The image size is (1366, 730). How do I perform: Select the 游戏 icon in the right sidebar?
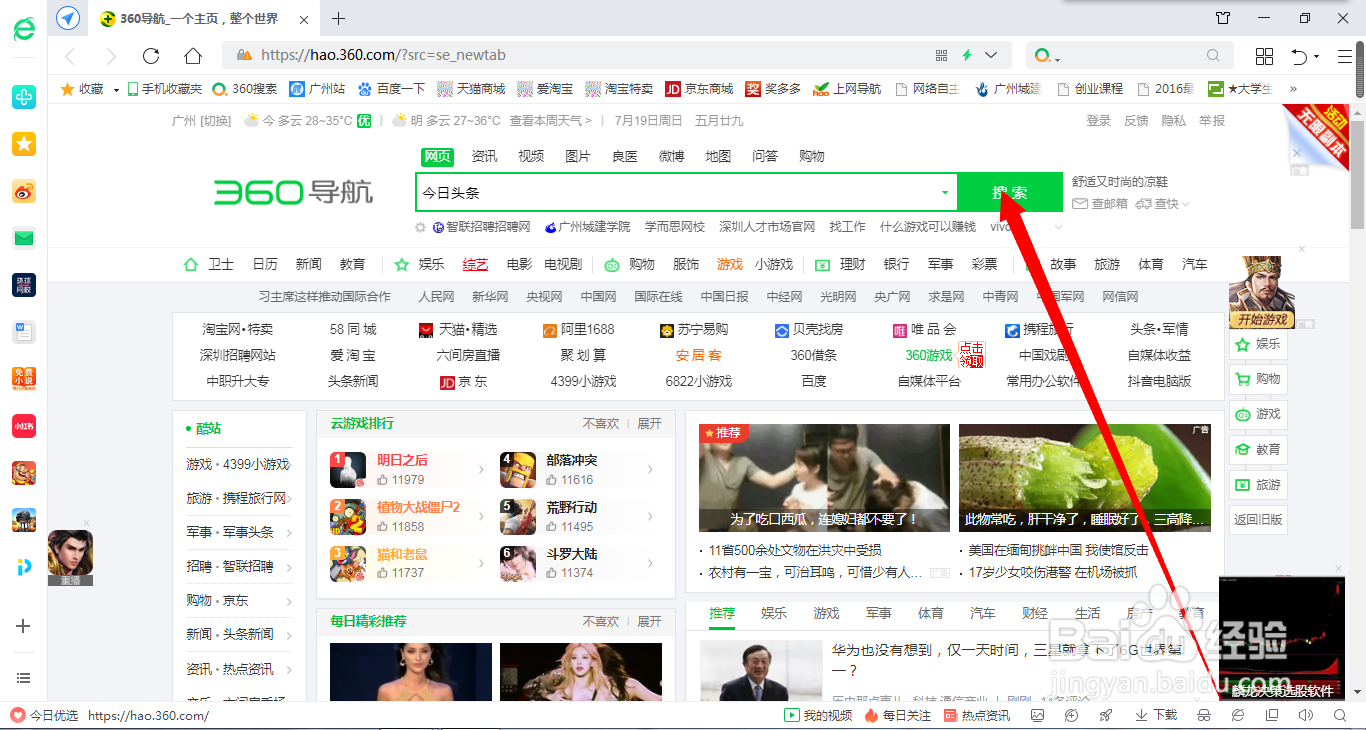(x=1258, y=414)
